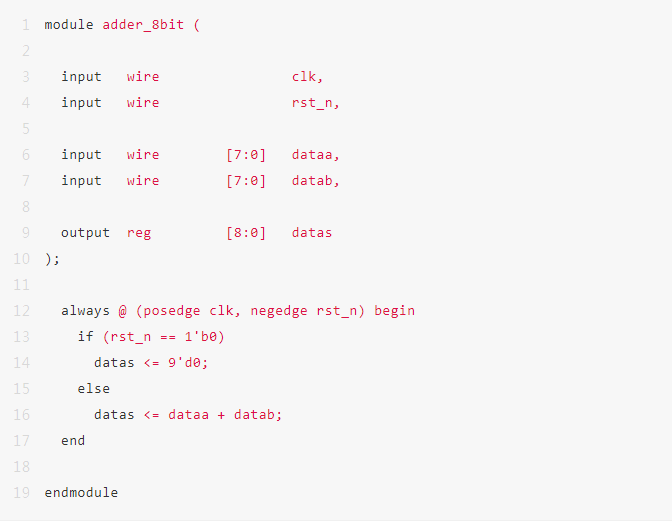Click line number 1 in gutter
This screenshot has height=523, width=672.
pyautogui.click(x=26, y=25)
